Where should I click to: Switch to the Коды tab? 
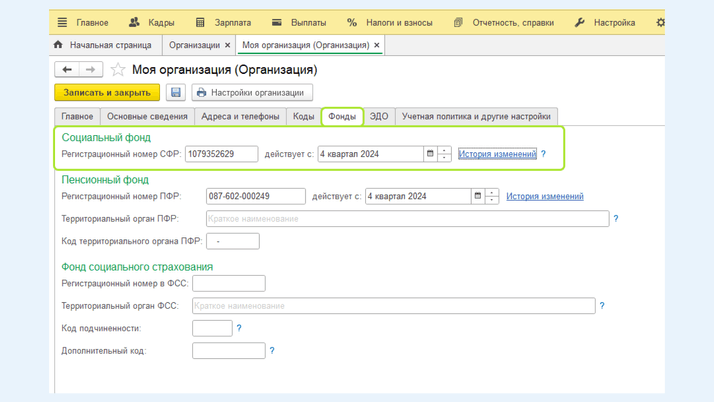tap(303, 117)
